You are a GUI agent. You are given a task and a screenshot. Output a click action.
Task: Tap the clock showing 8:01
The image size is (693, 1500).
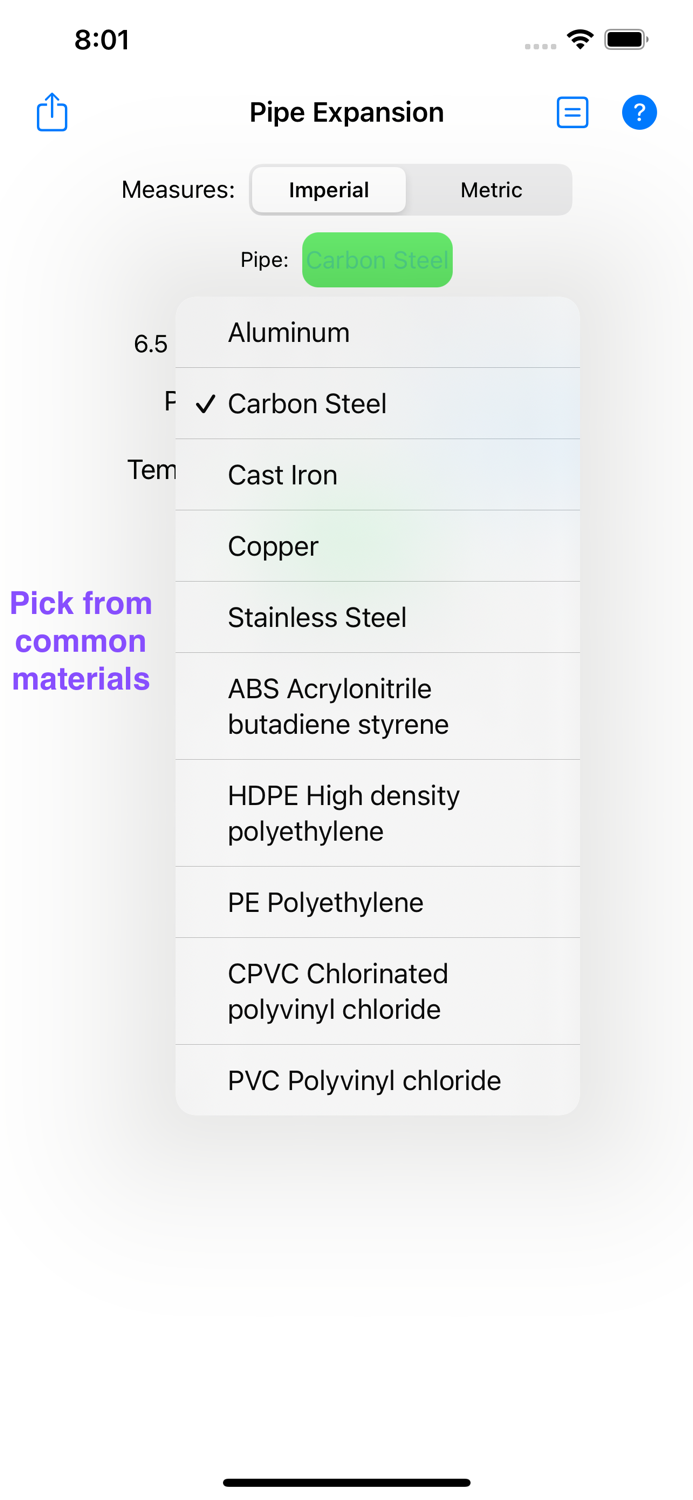pos(100,40)
